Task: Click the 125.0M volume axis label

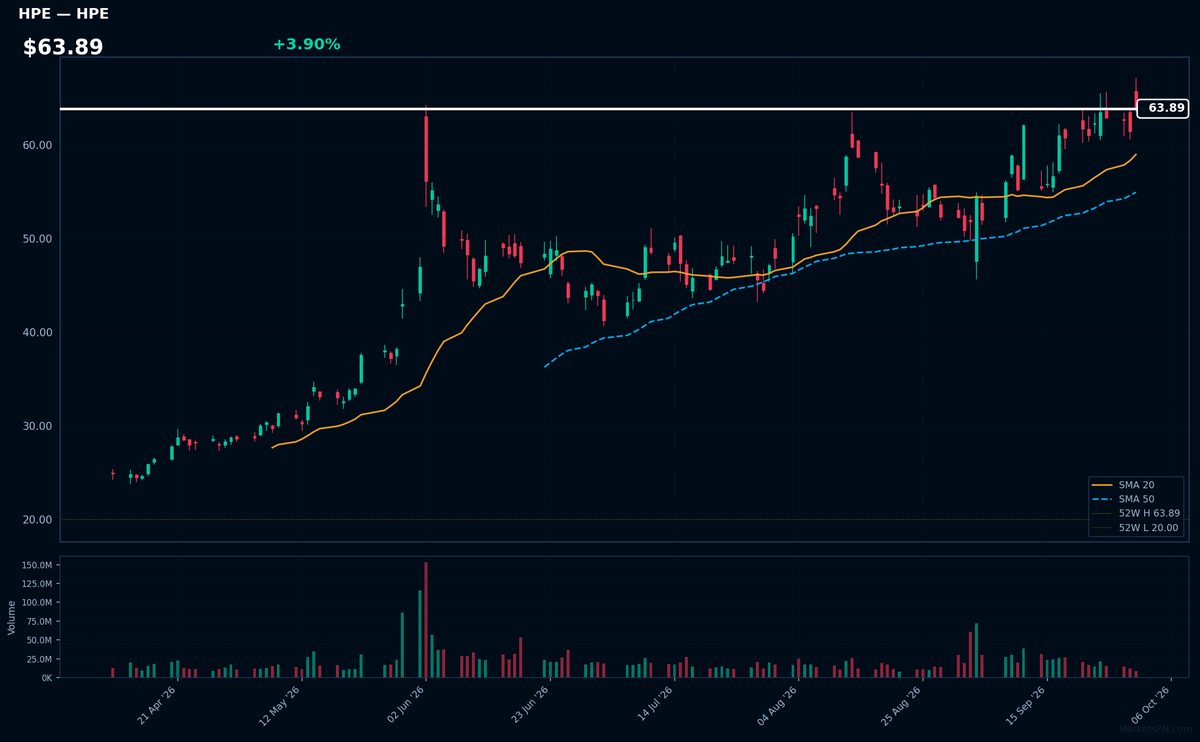Action: (37, 584)
